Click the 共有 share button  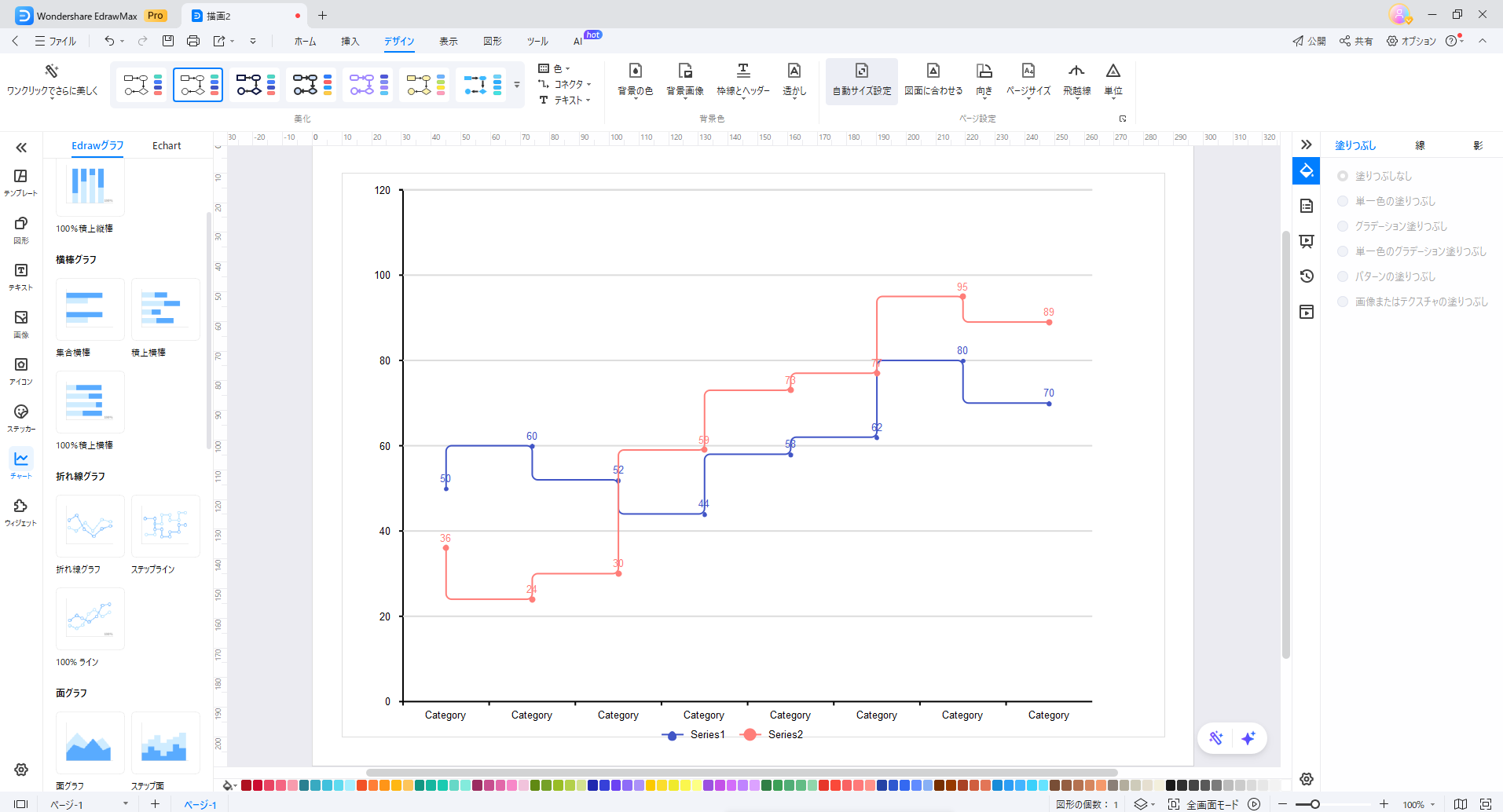point(1356,41)
